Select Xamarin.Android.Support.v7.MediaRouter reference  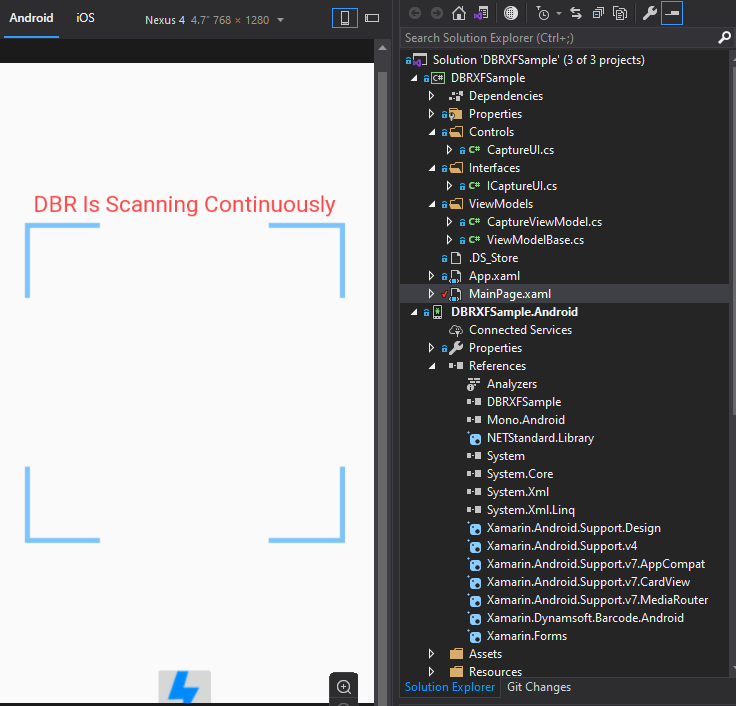point(597,600)
